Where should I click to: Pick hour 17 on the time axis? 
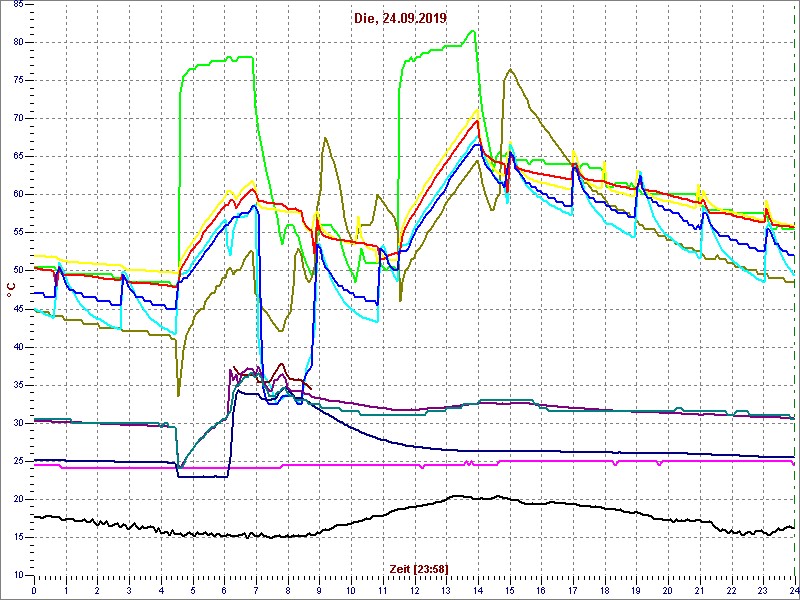click(x=573, y=589)
